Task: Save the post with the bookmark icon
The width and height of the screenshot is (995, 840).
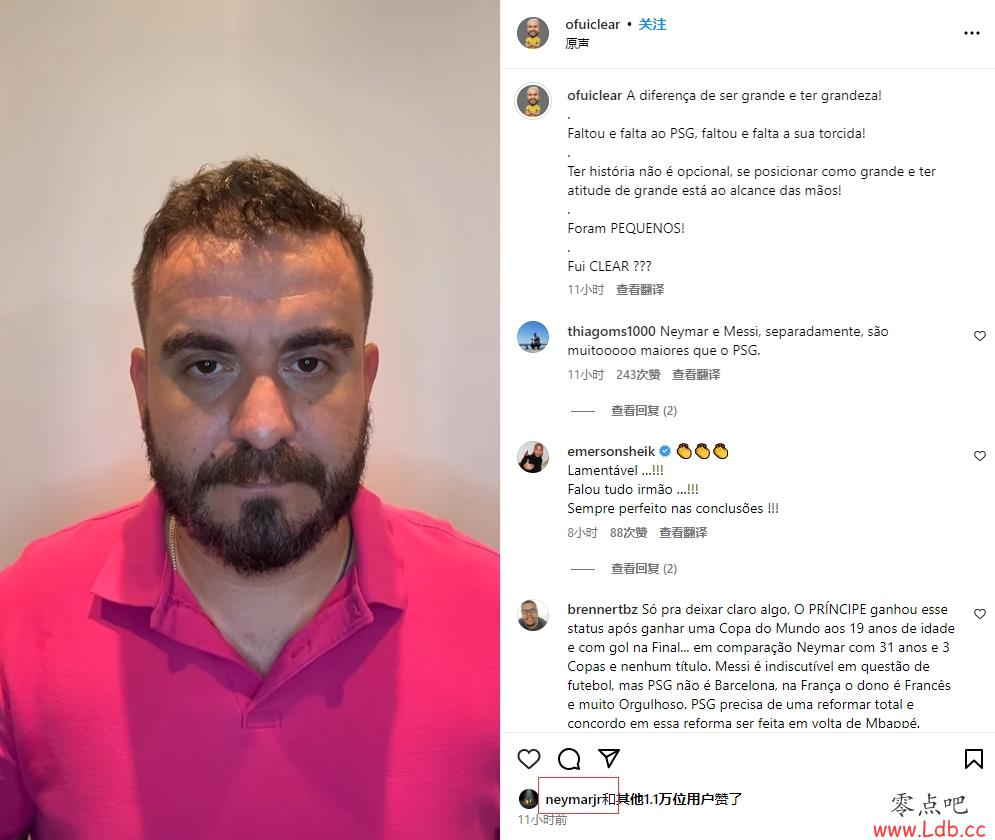Action: click(973, 759)
